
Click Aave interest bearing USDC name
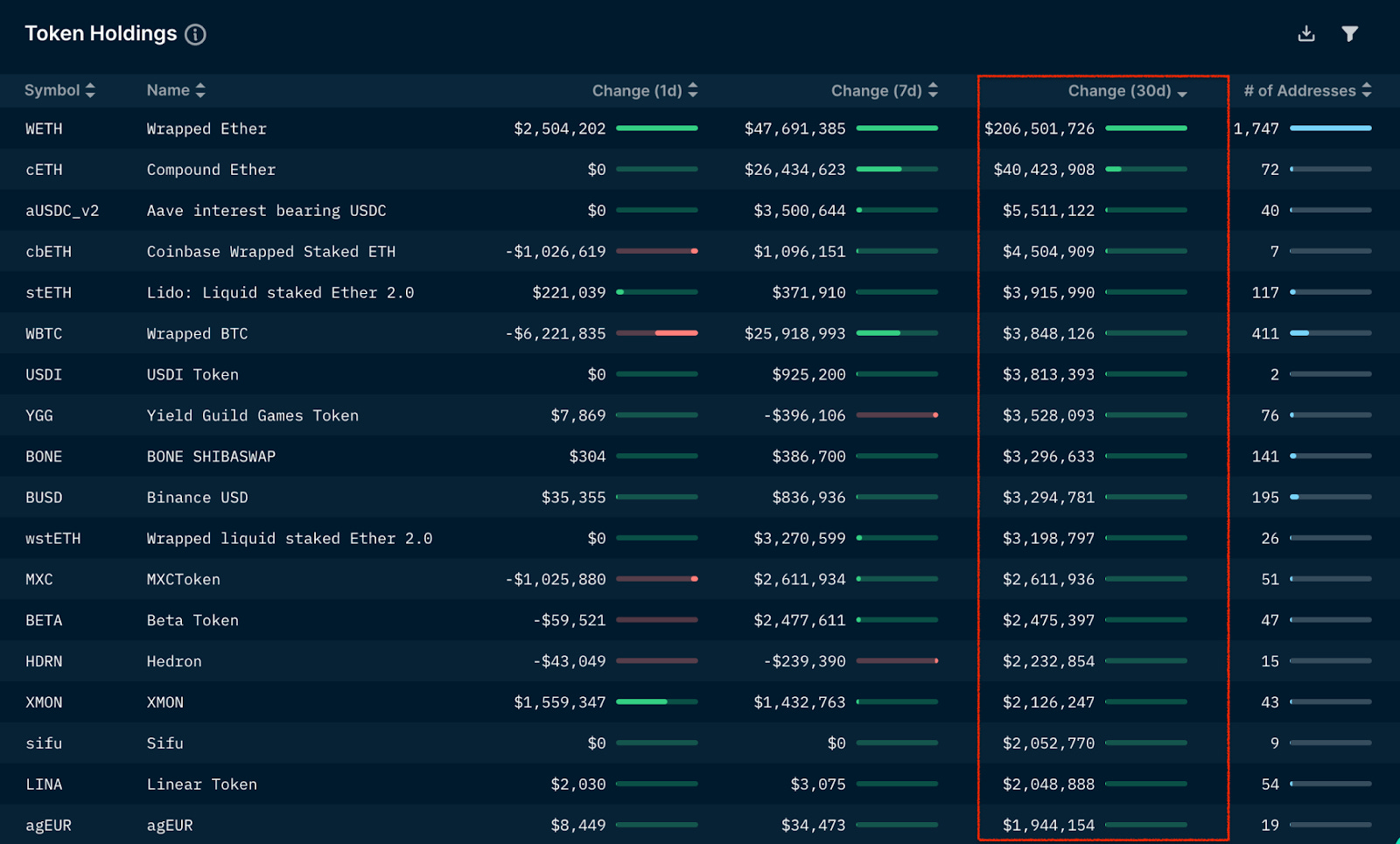tap(266, 211)
